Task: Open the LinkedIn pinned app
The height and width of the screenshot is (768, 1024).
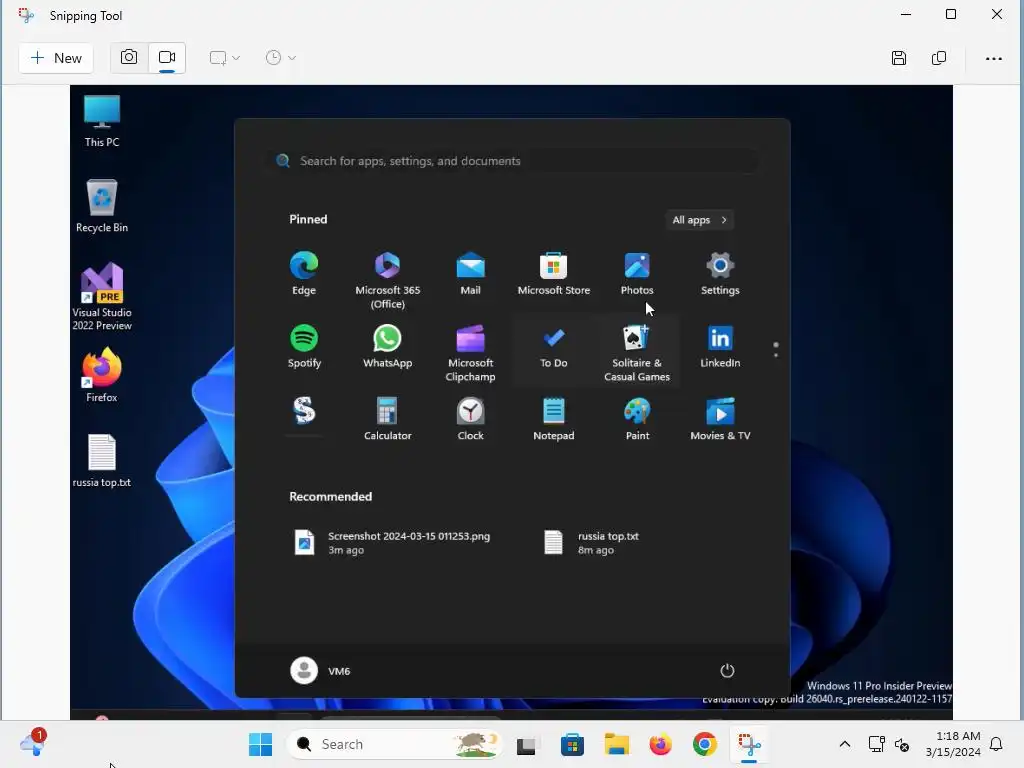Action: (x=720, y=347)
